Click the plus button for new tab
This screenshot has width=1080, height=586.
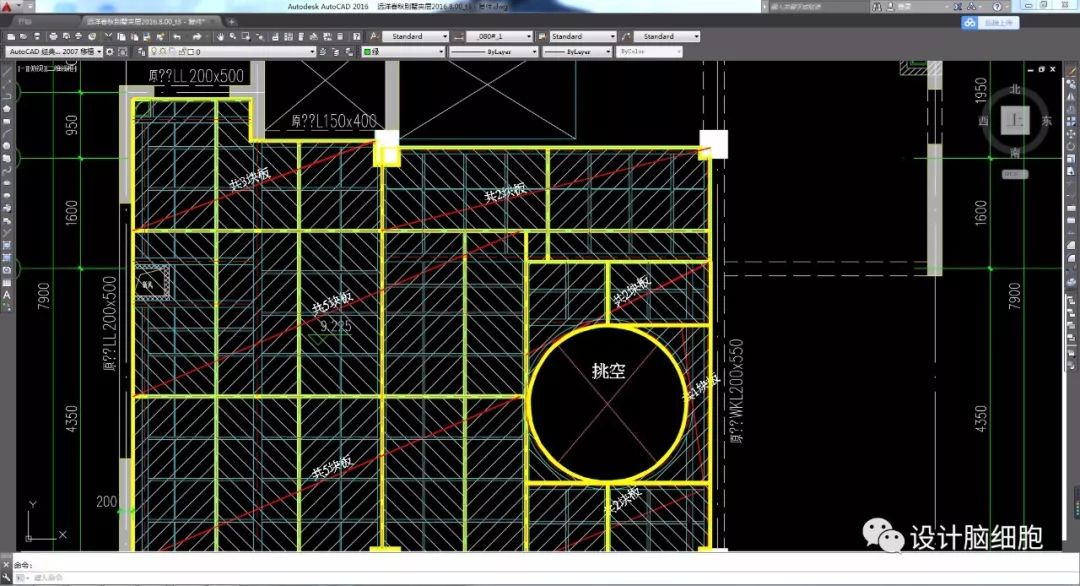click(232, 20)
